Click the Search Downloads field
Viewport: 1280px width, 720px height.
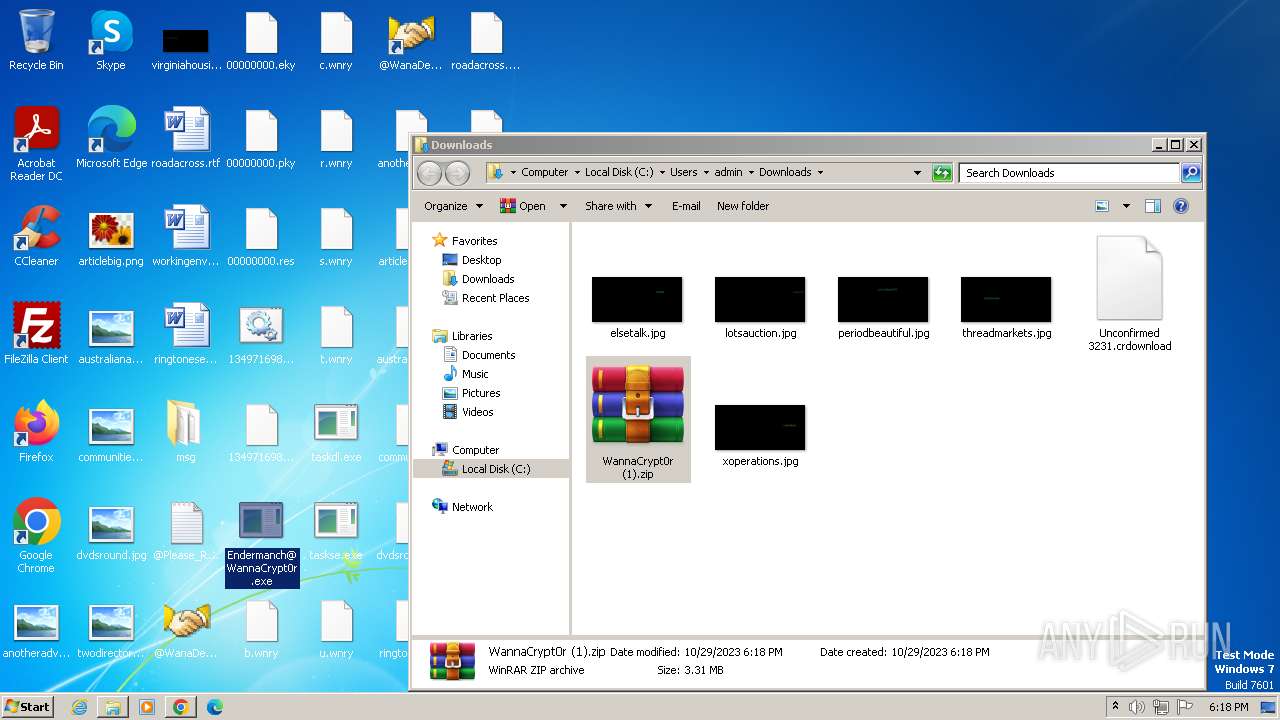pyautogui.click(x=1068, y=173)
